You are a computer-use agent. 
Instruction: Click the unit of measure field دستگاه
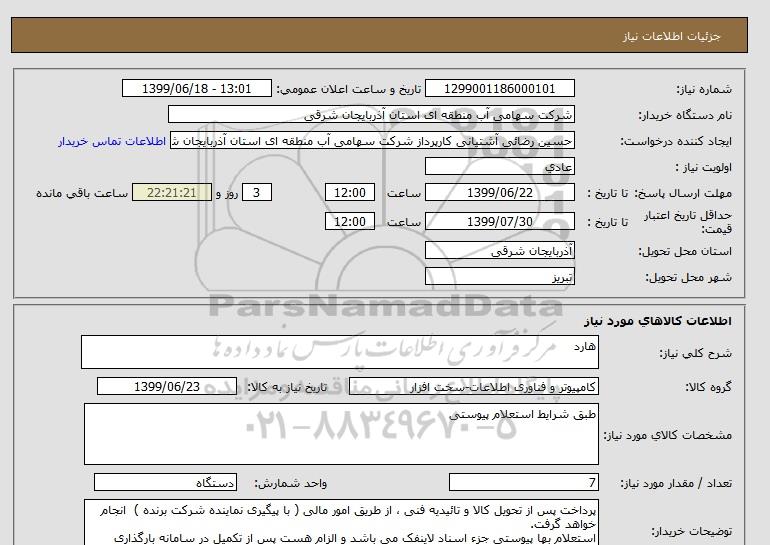[165, 483]
